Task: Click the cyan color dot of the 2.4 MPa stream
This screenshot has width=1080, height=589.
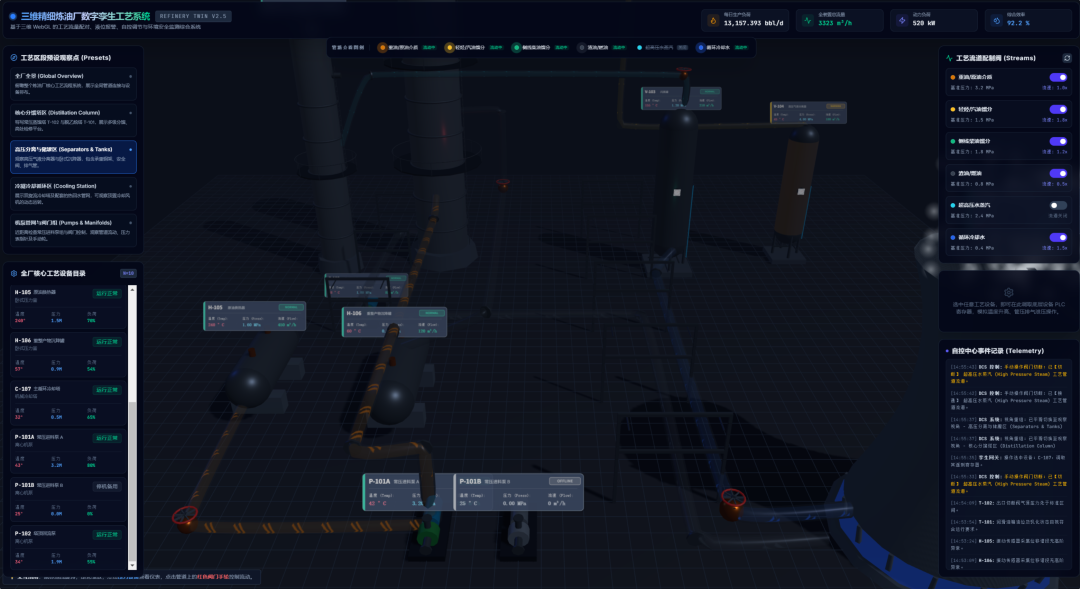Action: click(953, 205)
